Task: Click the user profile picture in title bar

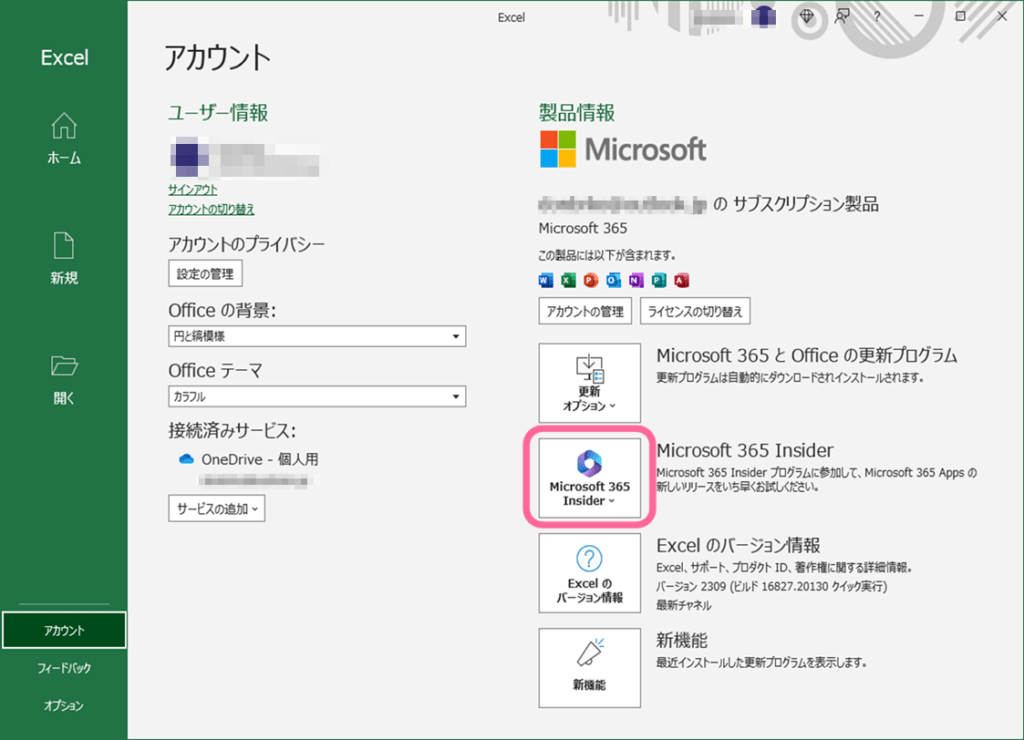Action: point(763,17)
